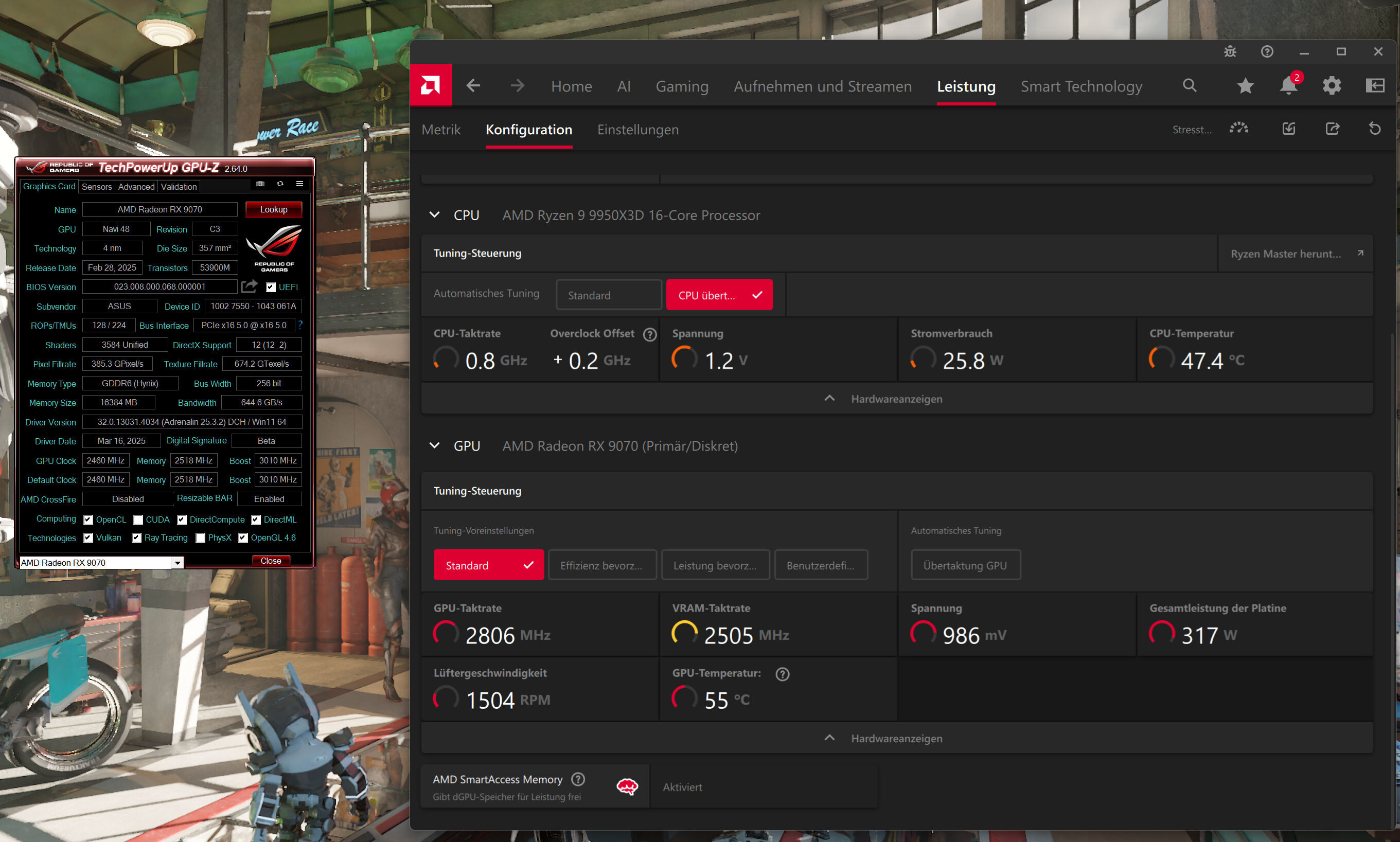Click the AMD logo home icon
The width and height of the screenshot is (1400, 842).
(430, 85)
